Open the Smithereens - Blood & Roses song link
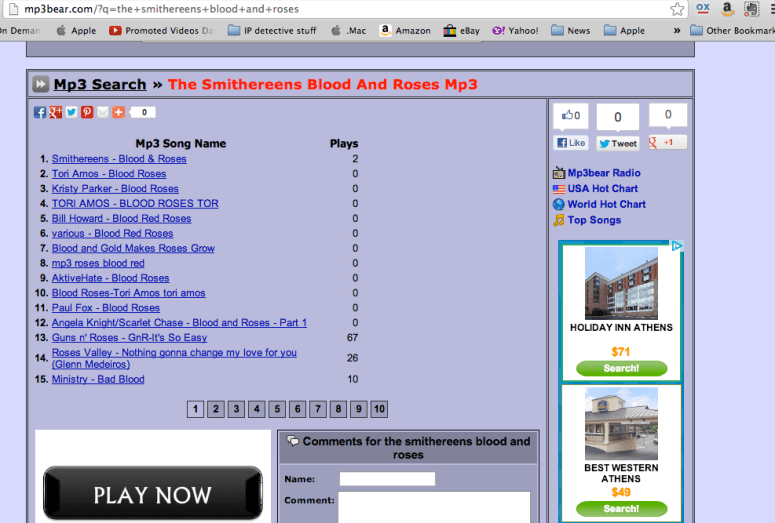Image resolution: width=775 pixels, height=523 pixels. (x=119, y=159)
